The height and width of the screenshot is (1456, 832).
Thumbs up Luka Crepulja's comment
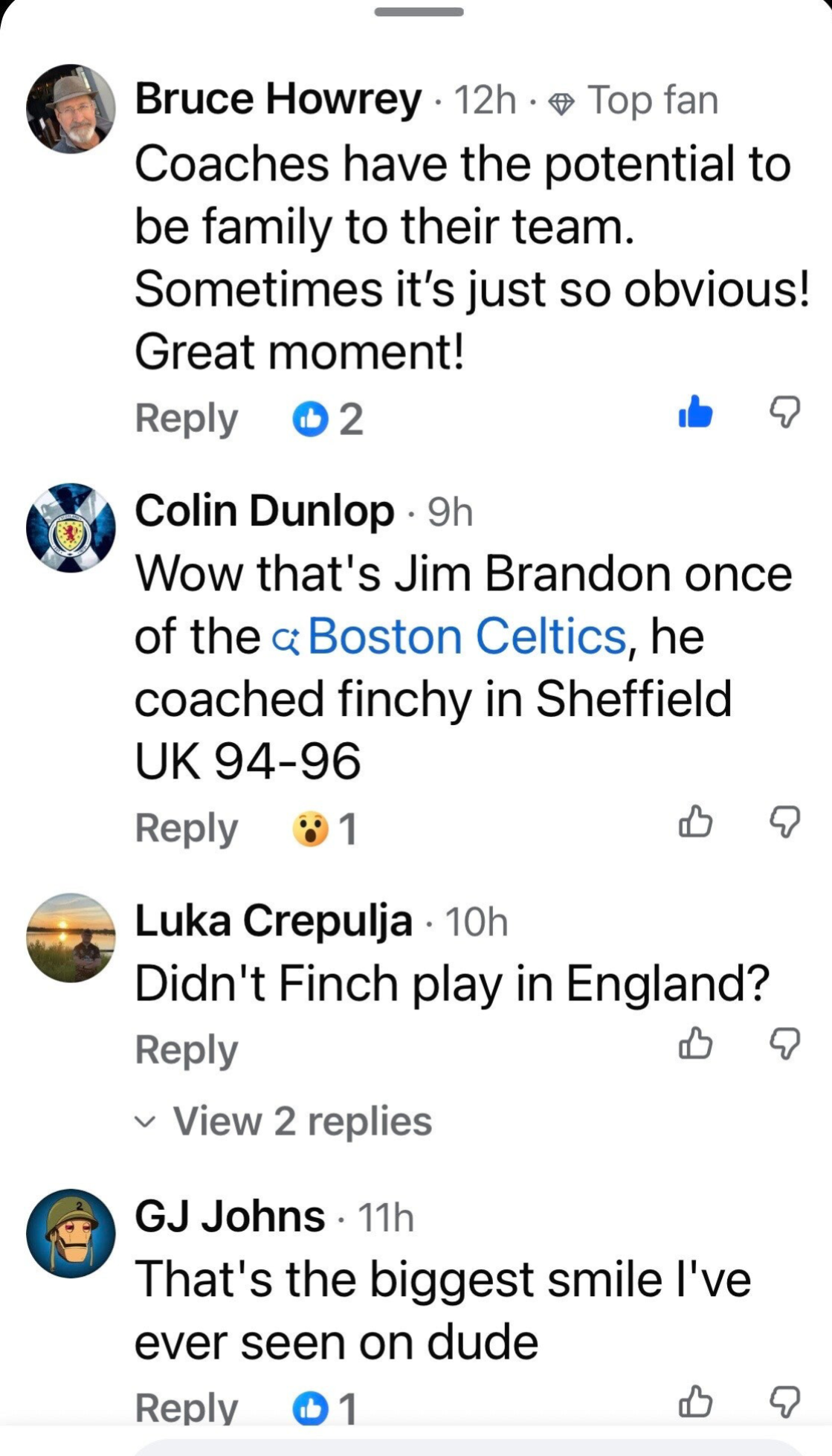pyautogui.click(x=695, y=1043)
